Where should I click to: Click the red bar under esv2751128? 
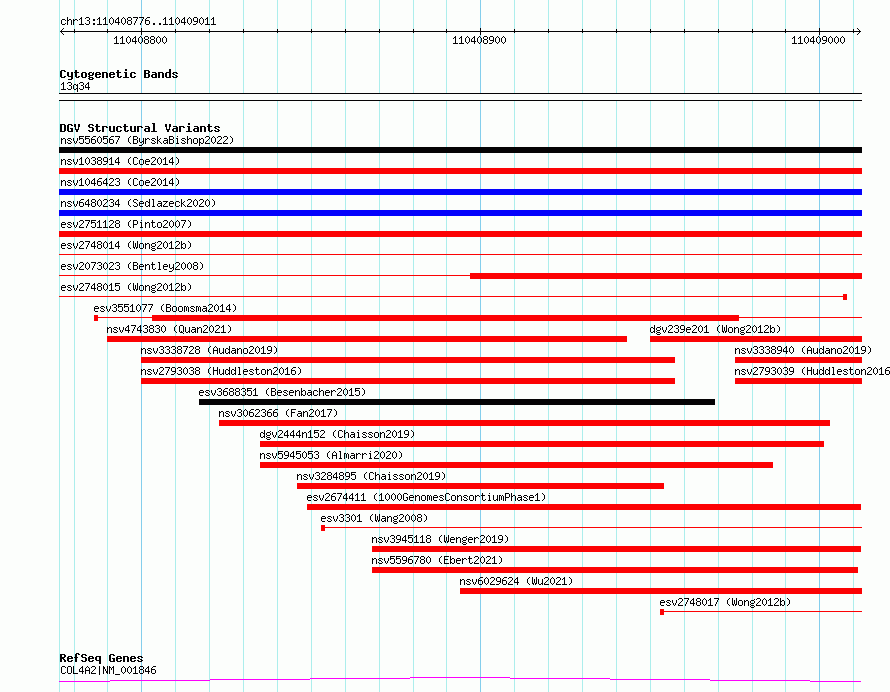pyautogui.click(x=460, y=234)
